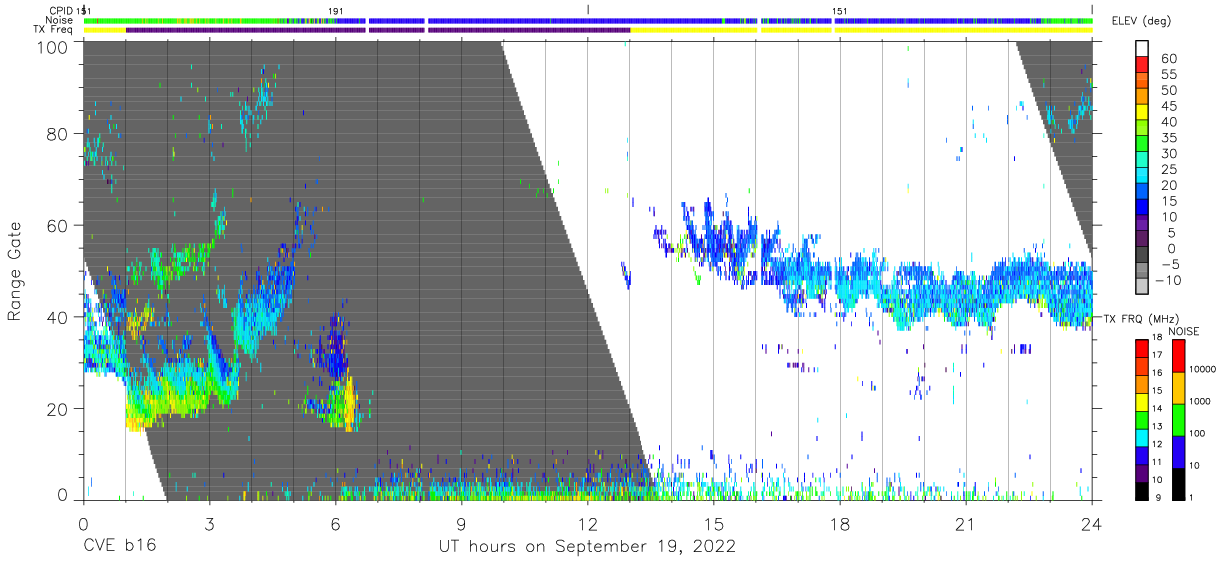The height and width of the screenshot is (567, 1228).
Task: Click the '10000' label beside the NOISE colorbar
Action: [x=1203, y=370]
